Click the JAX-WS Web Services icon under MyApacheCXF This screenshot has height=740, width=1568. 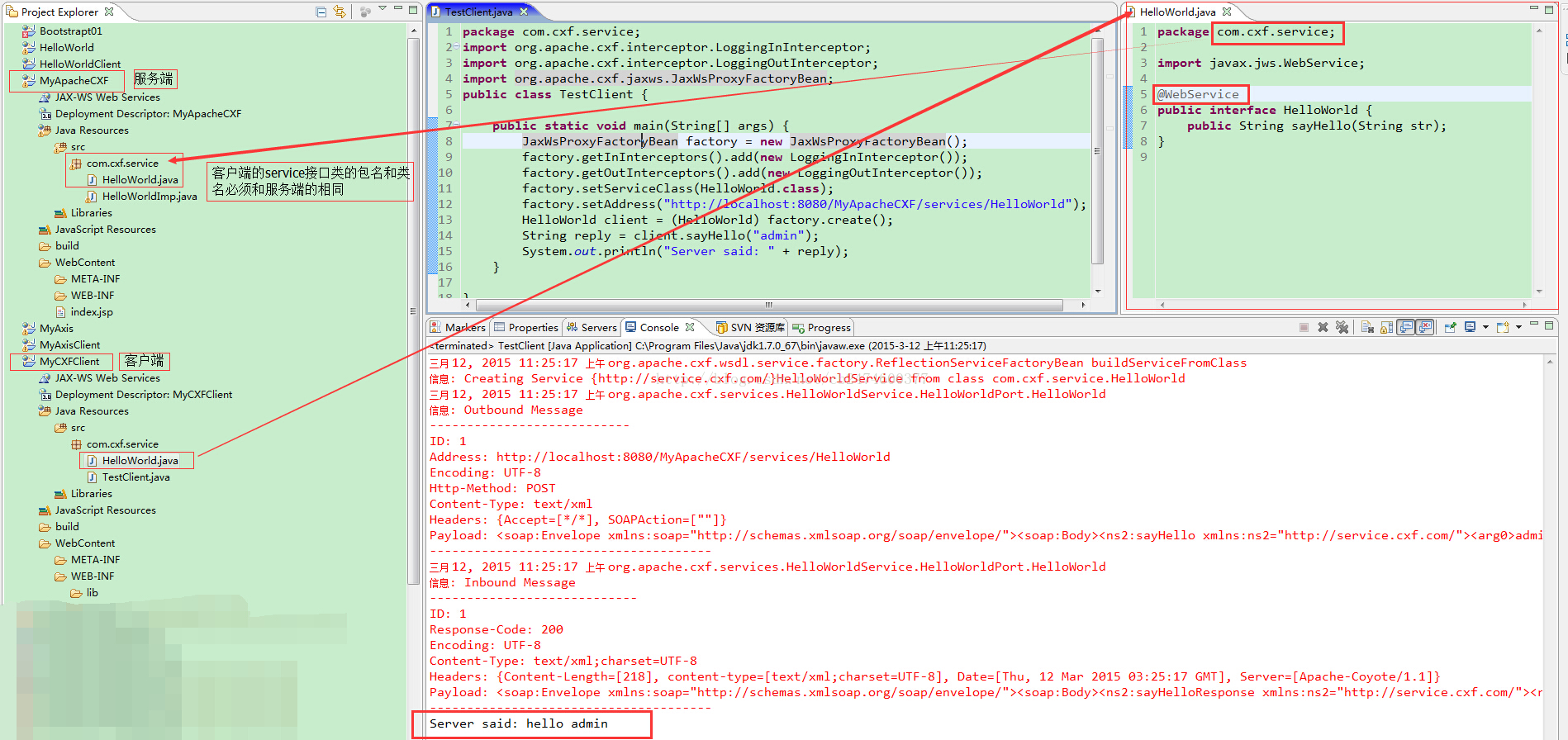[45, 97]
